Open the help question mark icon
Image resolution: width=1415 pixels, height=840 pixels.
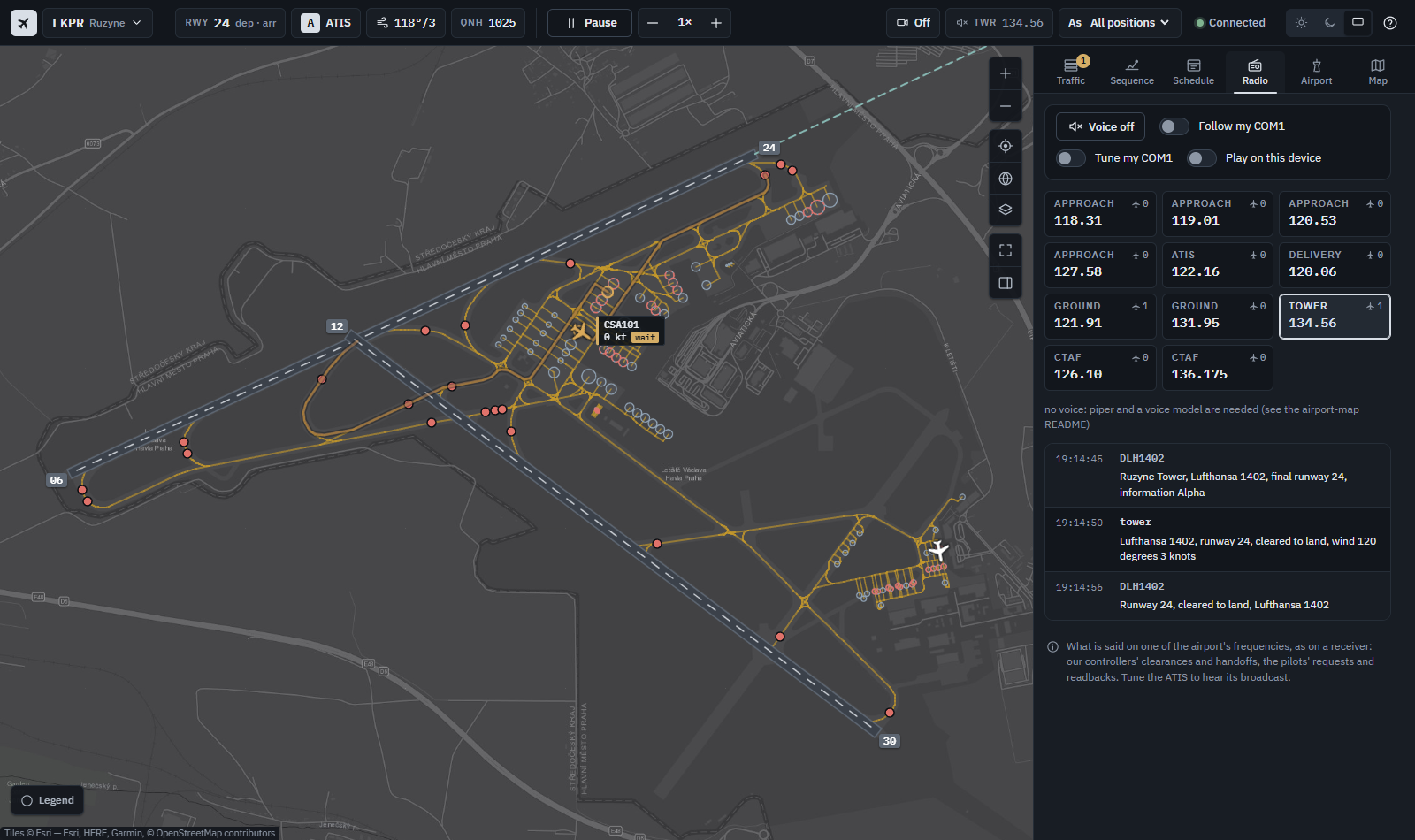(1390, 23)
